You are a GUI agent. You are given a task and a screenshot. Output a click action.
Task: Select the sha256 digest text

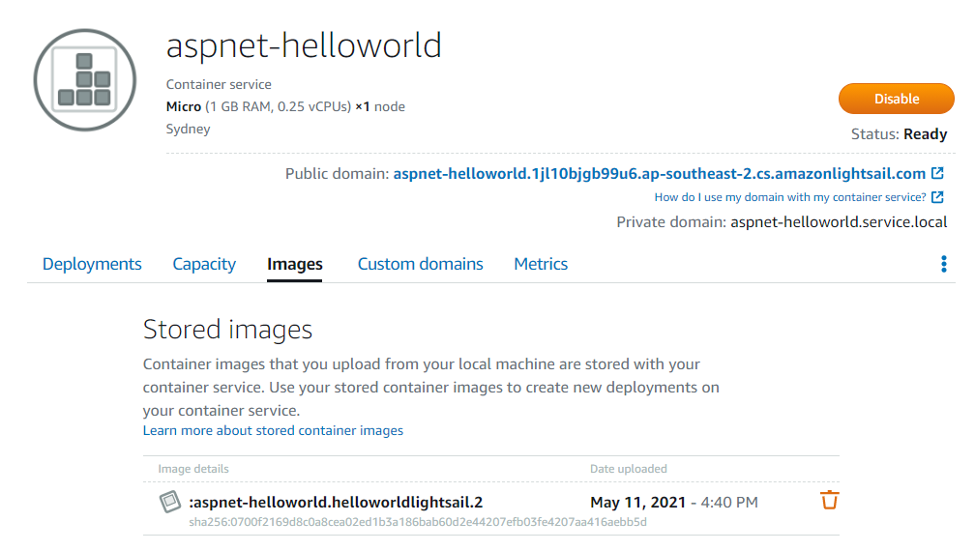pos(417,522)
